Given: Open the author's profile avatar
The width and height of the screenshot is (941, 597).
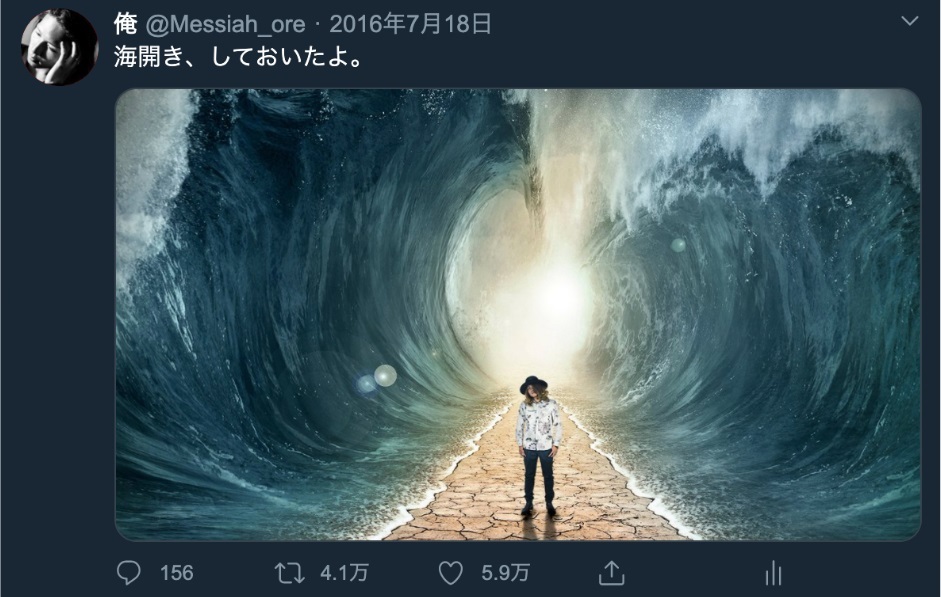Looking at the screenshot, I should pyautogui.click(x=59, y=46).
